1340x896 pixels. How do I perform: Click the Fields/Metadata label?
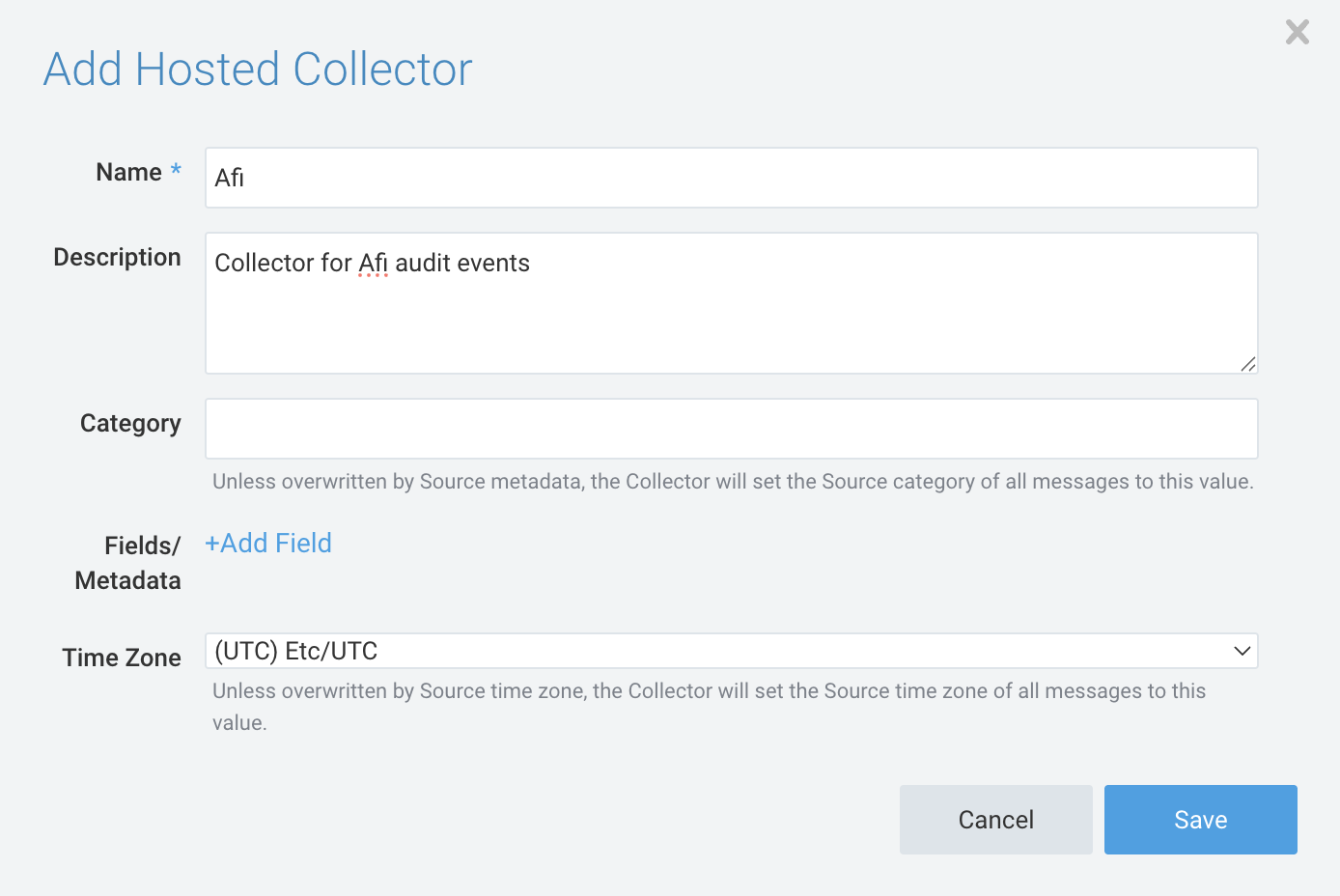coord(127,563)
